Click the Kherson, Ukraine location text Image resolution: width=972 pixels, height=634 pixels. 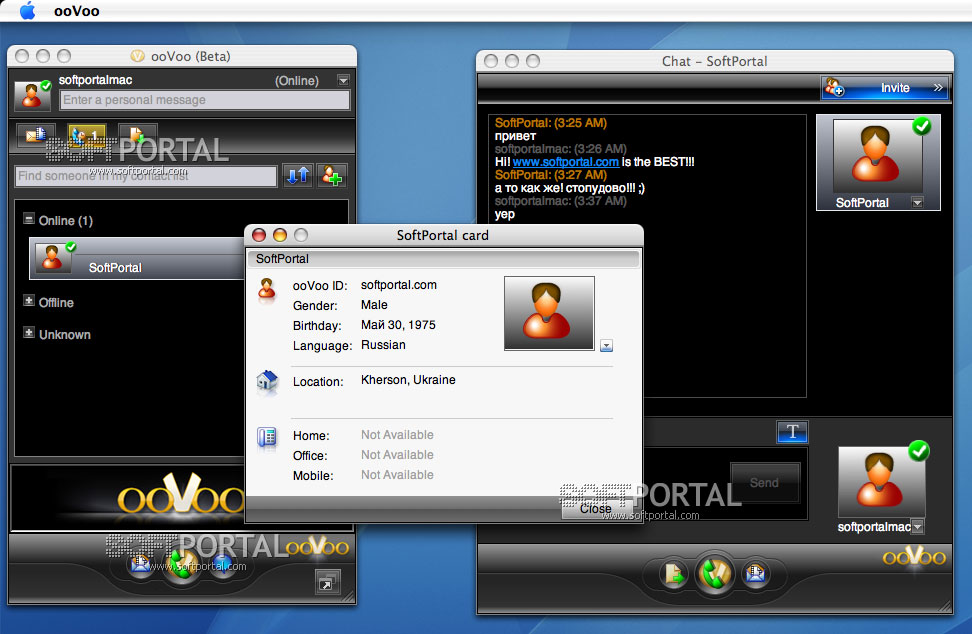(408, 380)
